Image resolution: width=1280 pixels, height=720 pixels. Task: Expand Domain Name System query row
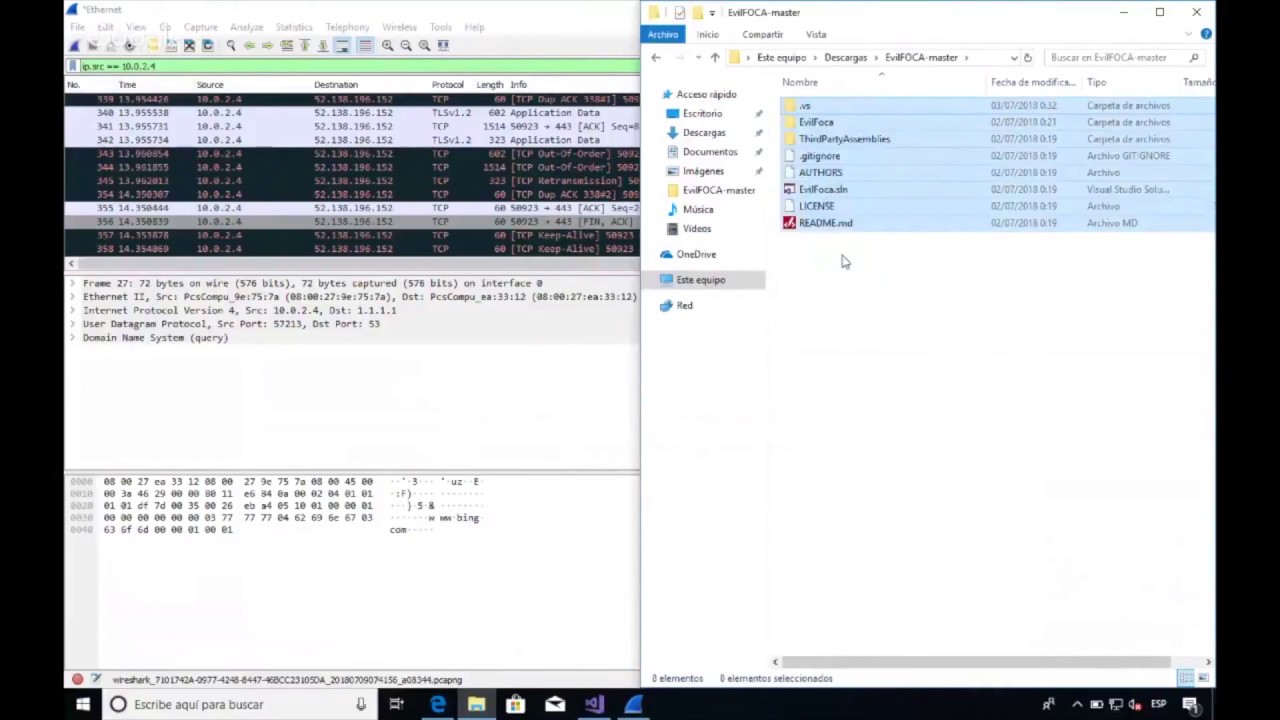point(72,338)
